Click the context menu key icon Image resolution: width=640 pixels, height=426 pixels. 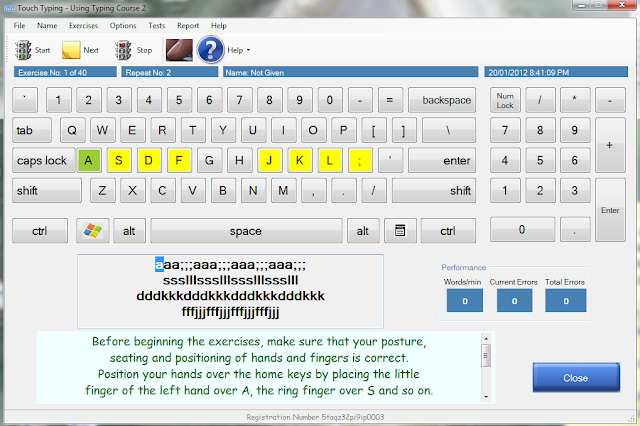click(400, 231)
